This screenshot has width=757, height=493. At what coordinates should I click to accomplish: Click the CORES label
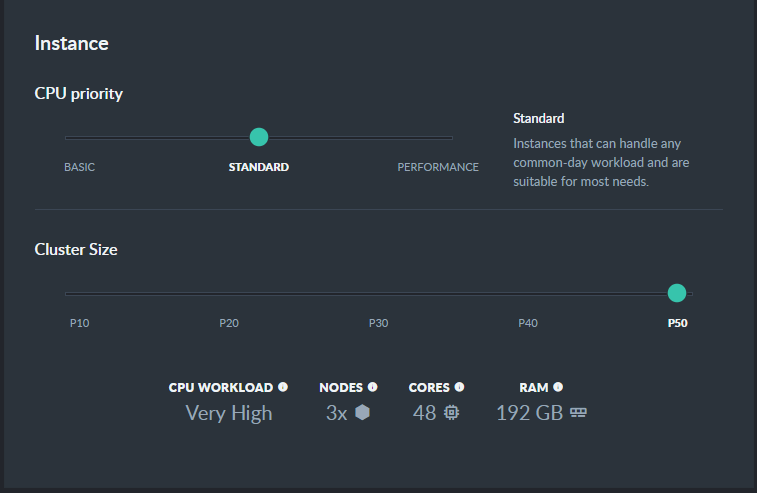point(429,388)
